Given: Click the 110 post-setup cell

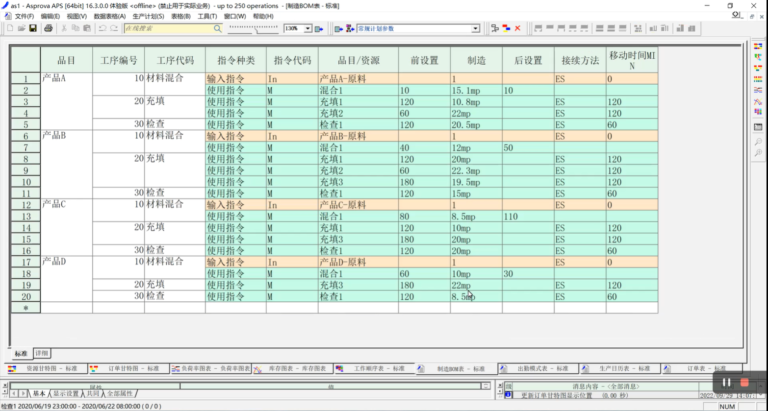Looking at the screenshot, I should (528, 216).
